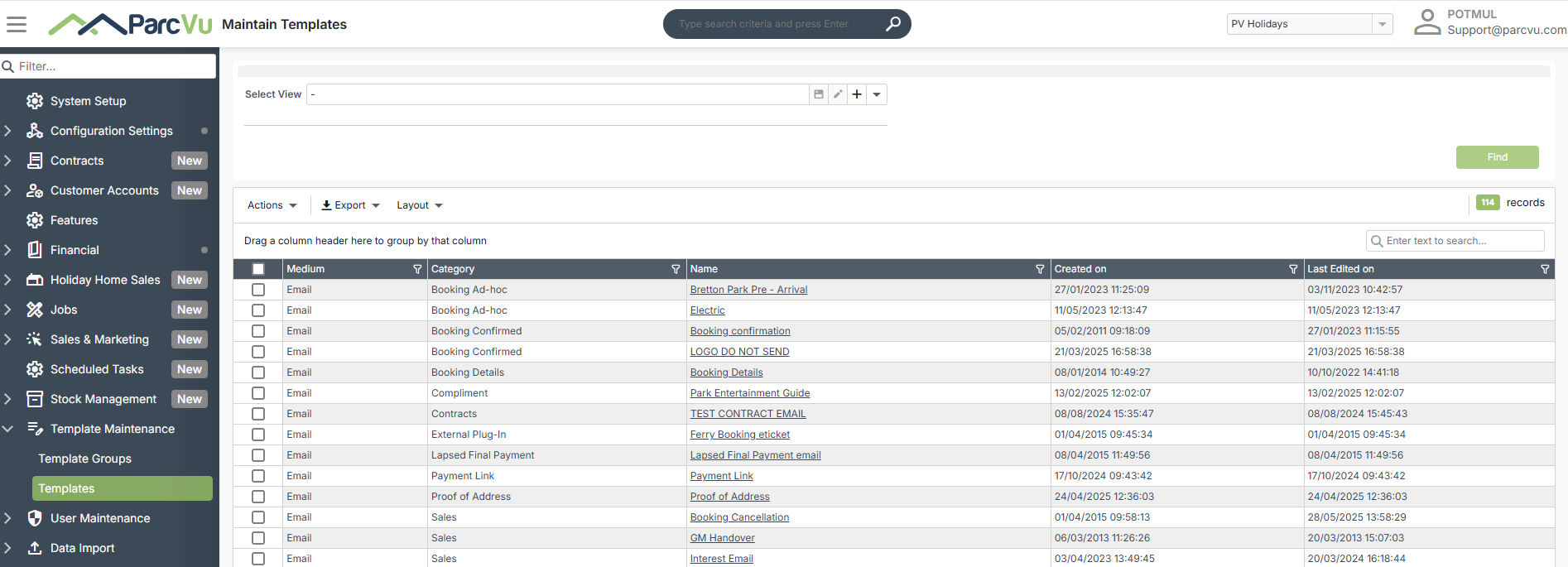The width and height of the screenshot is (1568, 567).
Task: Edit the selected view with pencil icon
Action: coord(838,94)
